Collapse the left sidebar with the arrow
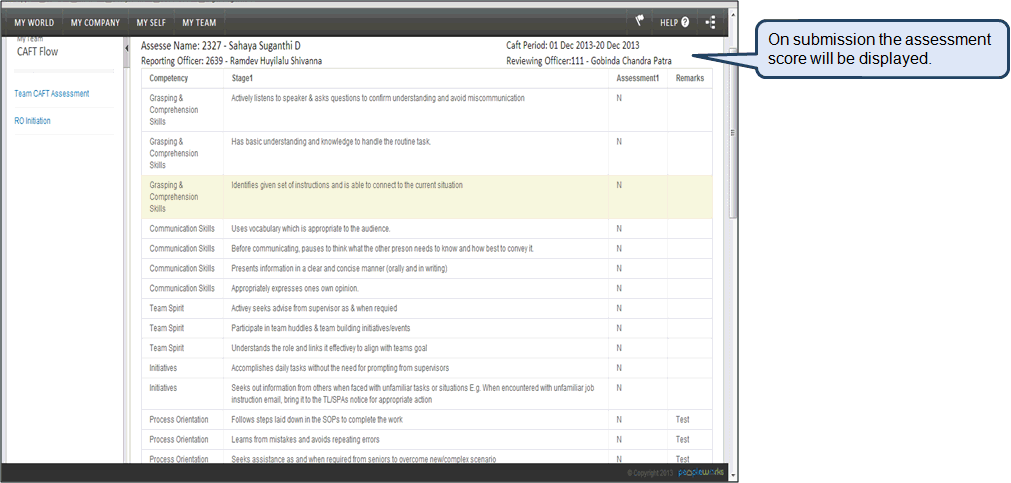1011x483 pixels. 126,48
